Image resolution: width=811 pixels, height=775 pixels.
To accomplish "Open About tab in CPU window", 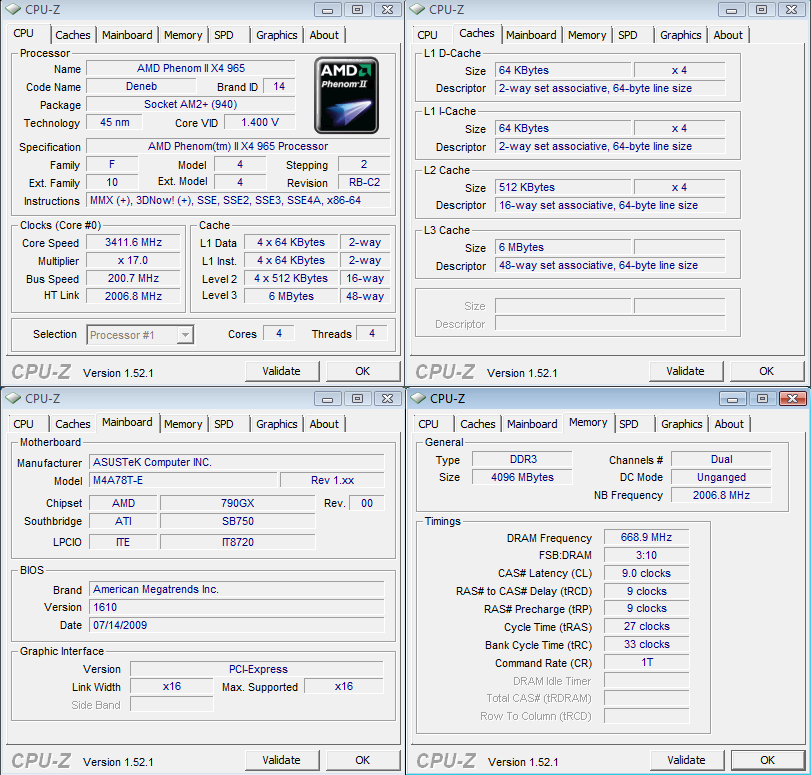I will 324,35.
